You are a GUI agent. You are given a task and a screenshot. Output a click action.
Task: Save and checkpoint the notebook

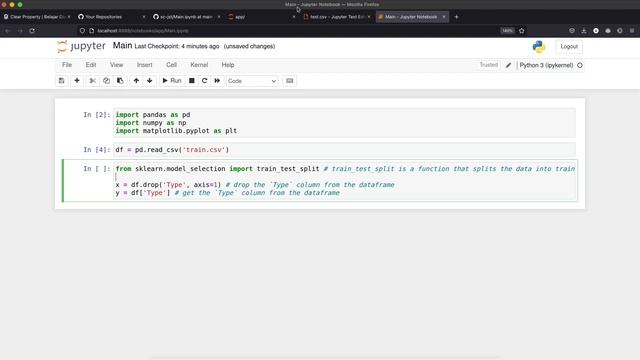(x=62, y=81)
